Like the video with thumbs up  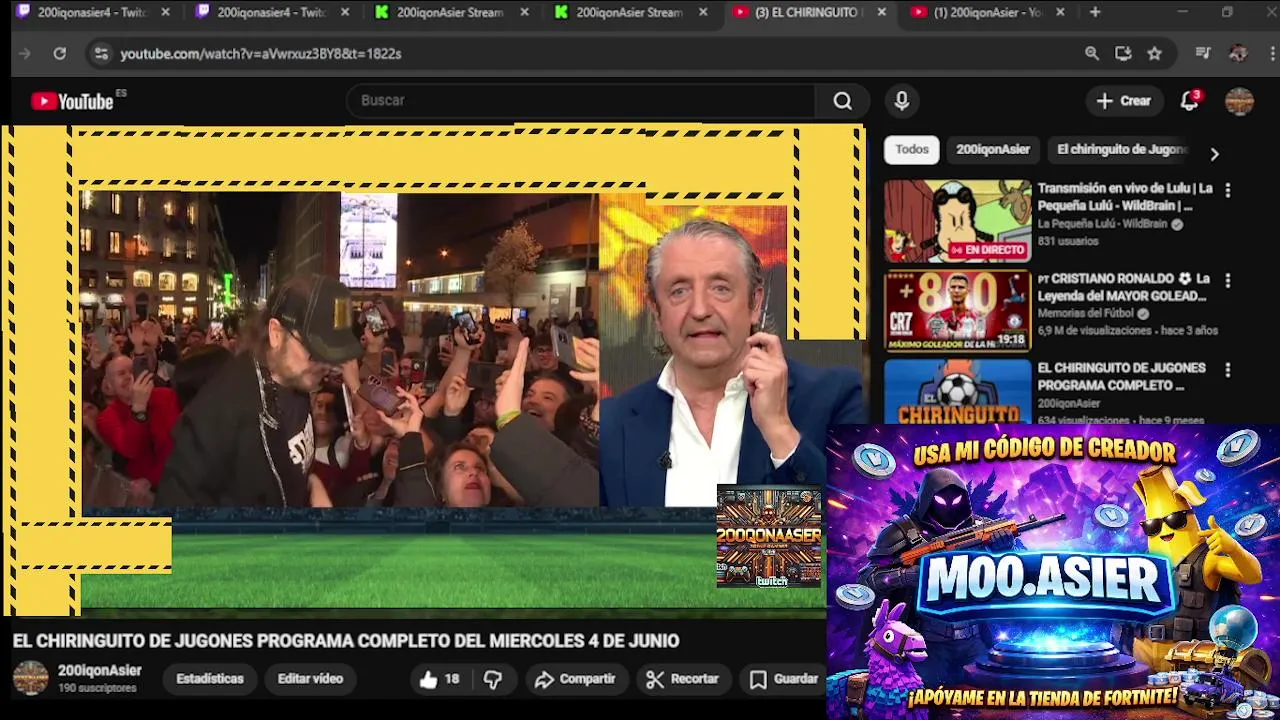(438, 679)
